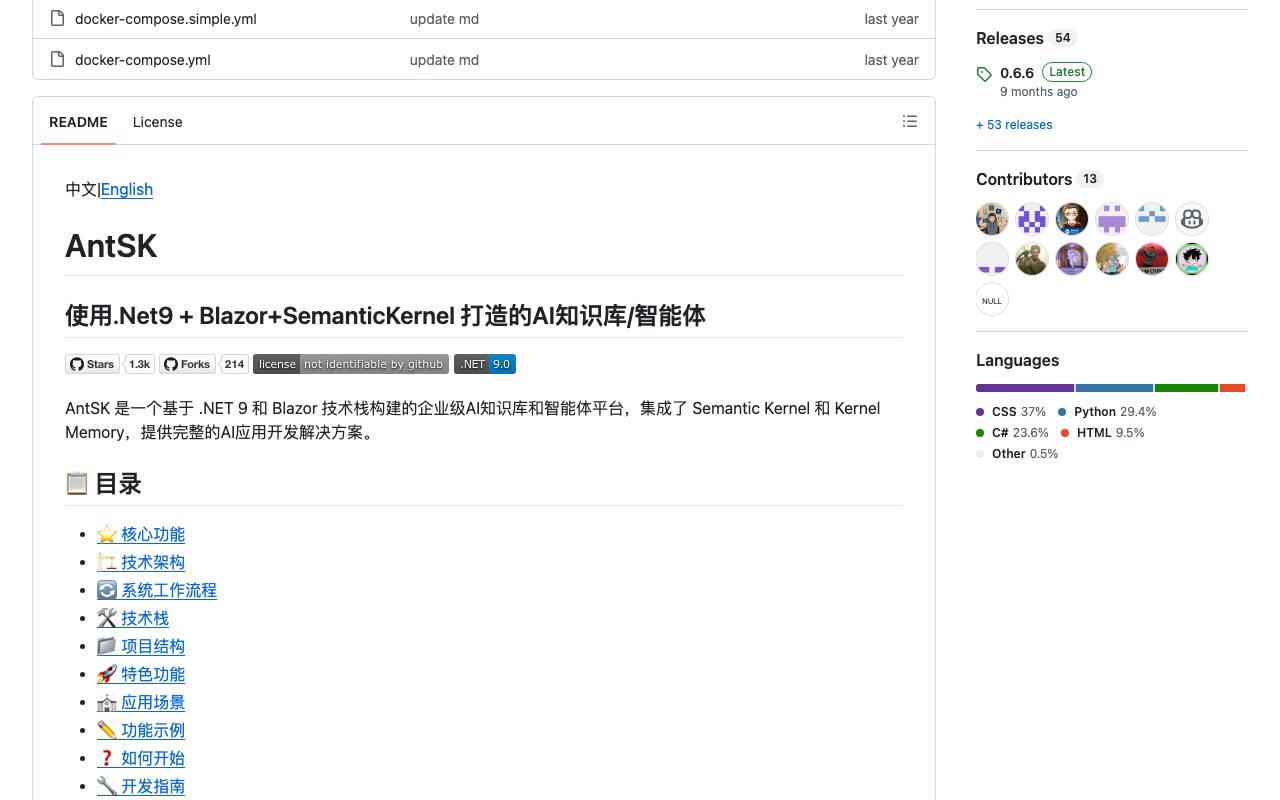1280x800 pixels.
Task: Open the docker-compose.yml file
Action: (x=143, y=60)
